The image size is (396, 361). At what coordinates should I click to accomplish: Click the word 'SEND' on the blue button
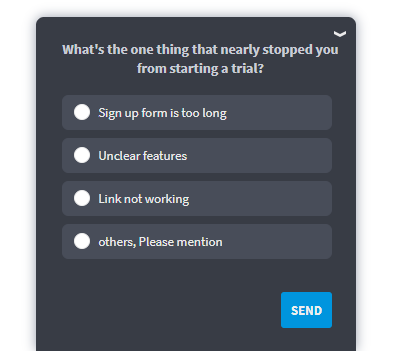(306, 311)
